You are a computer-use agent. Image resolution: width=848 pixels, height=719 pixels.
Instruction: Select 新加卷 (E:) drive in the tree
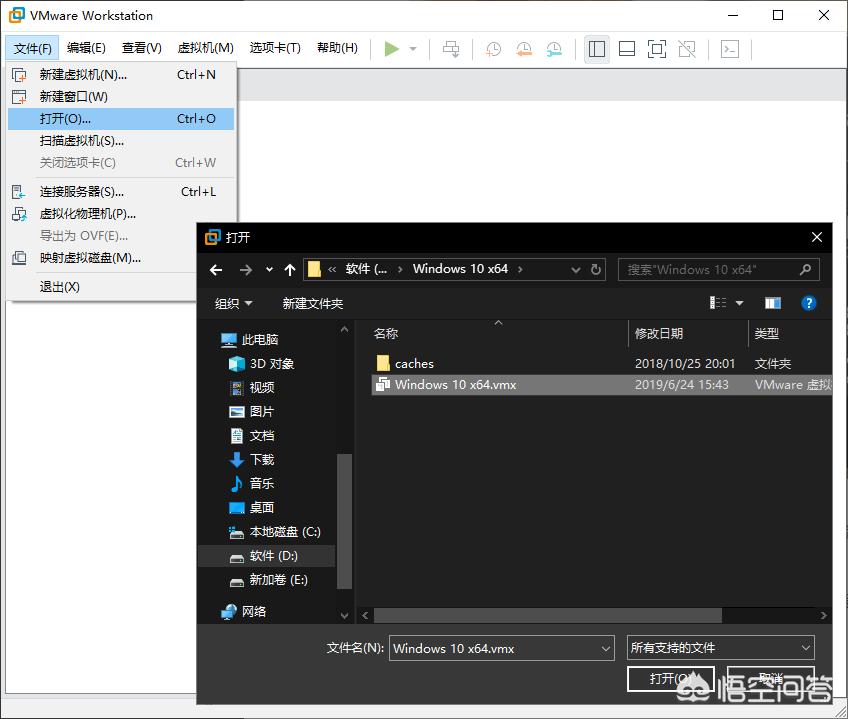pos(269,580)
